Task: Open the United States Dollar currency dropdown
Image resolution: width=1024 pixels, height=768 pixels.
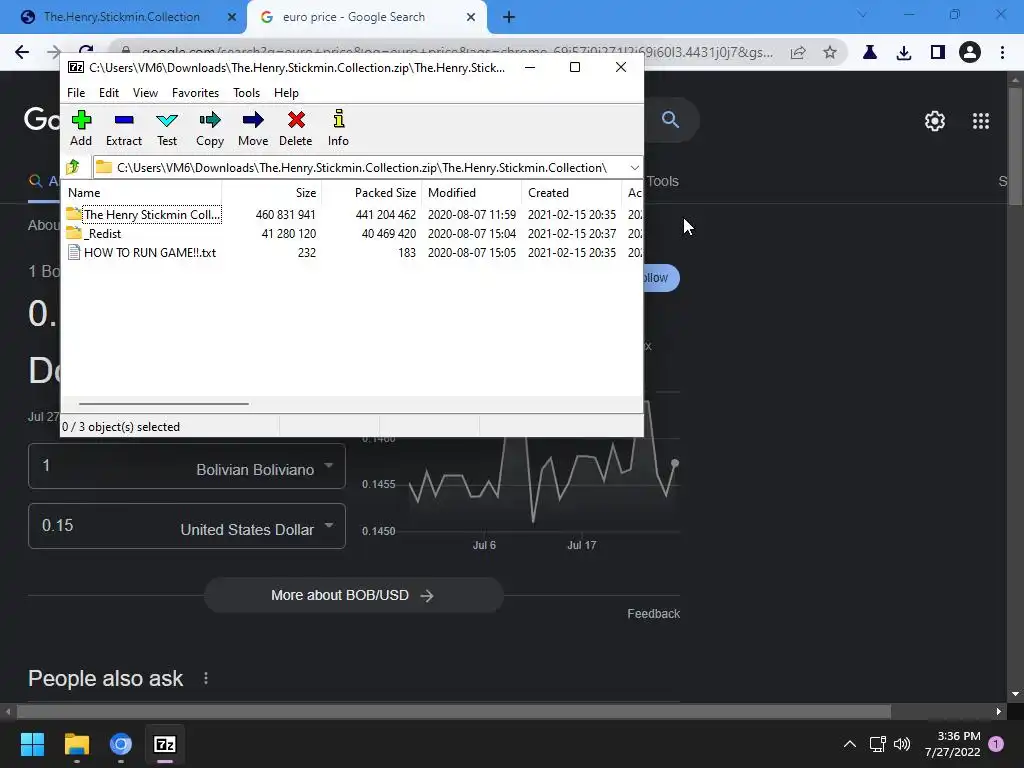Action: (x=328, y=525)
